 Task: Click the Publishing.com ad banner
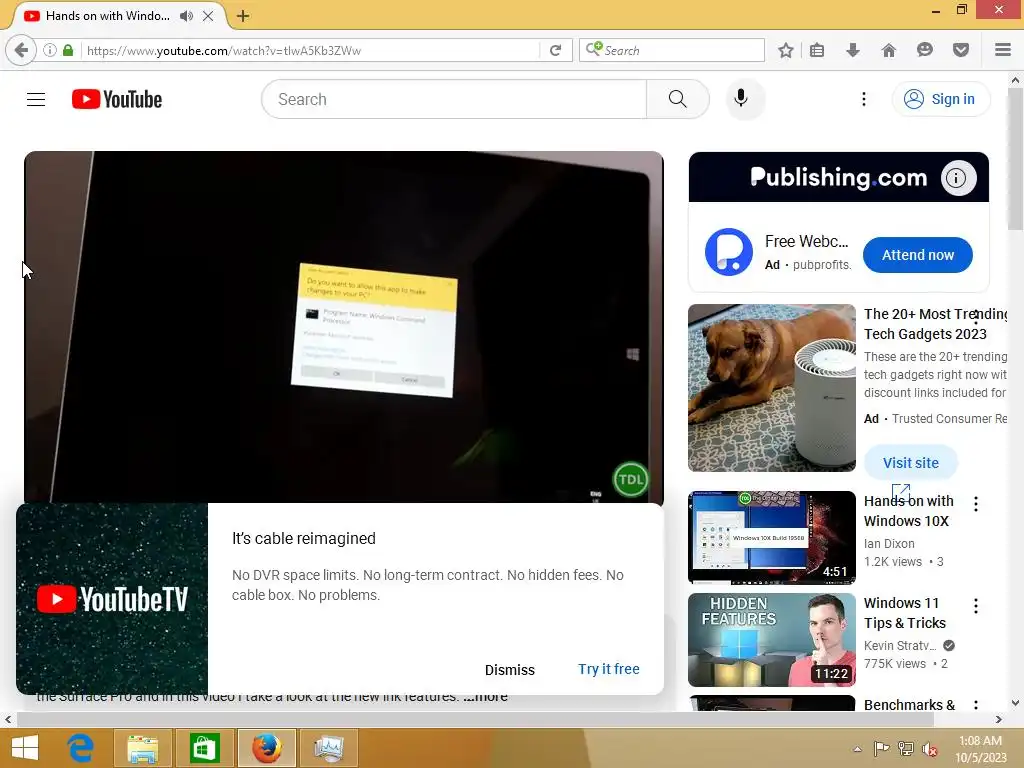(839, 177)
